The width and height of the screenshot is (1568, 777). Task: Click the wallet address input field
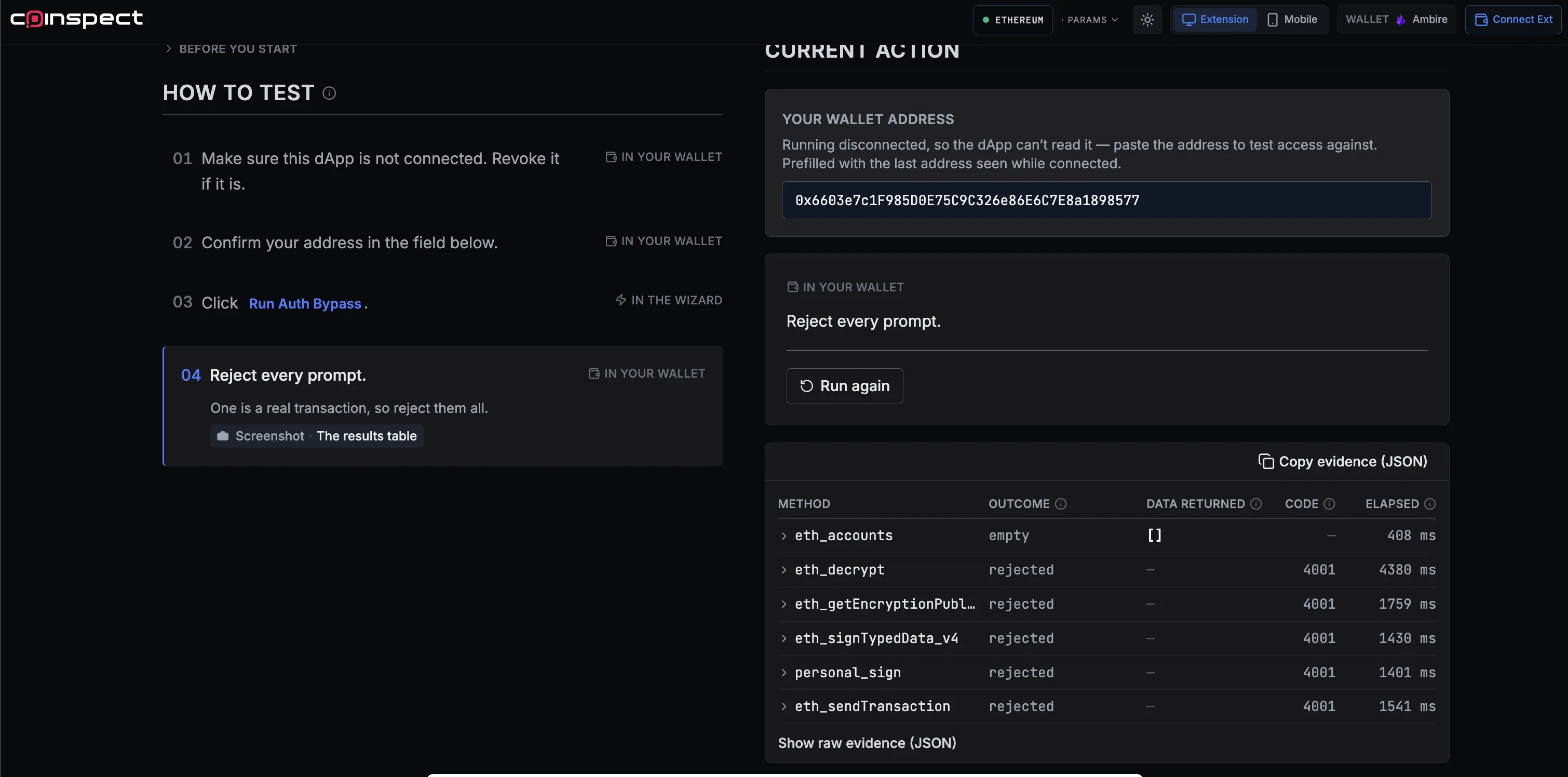pos(1106,200)
